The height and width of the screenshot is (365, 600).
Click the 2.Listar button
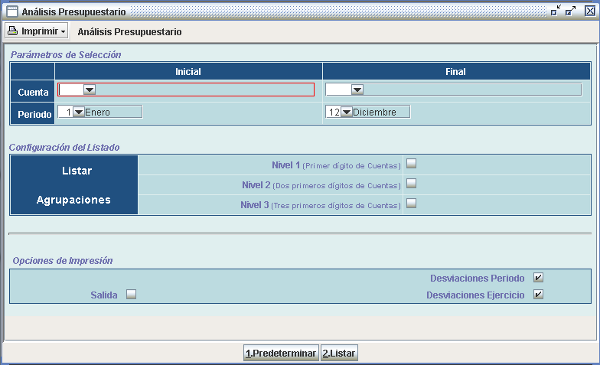click(339, 353)
